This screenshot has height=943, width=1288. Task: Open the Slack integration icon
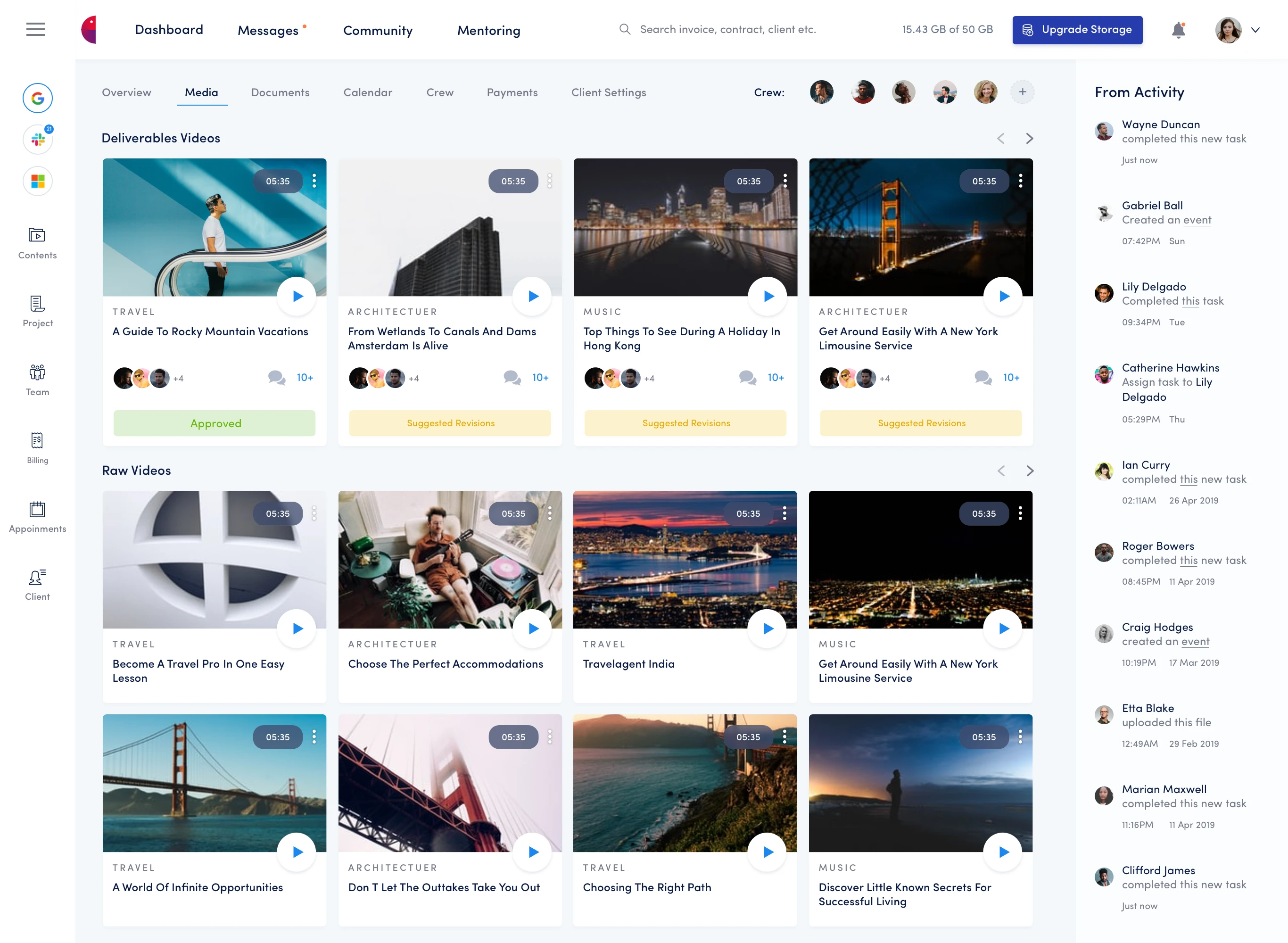tap(38, 139)
